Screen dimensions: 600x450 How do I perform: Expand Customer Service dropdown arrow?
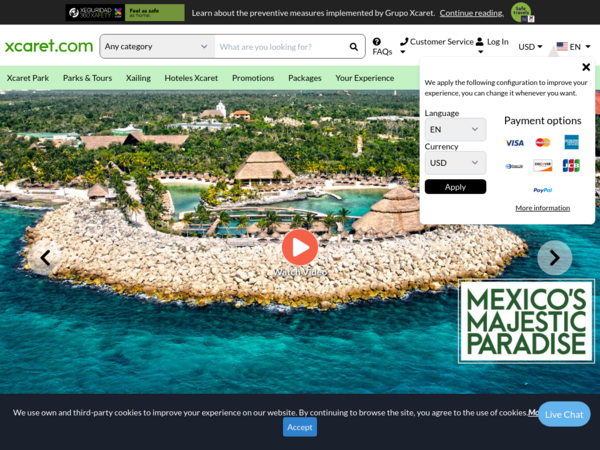click(x=403, y=52)
